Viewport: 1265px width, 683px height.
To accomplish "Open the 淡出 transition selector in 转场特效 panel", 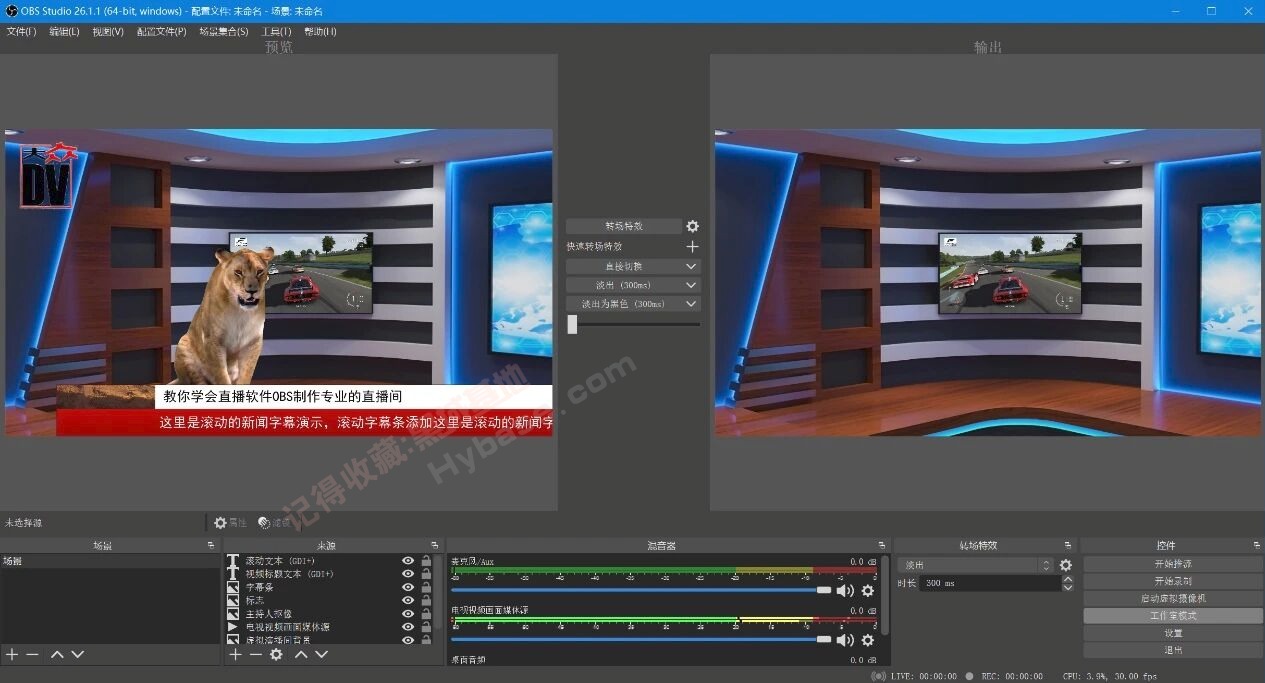I will click(x=975, y=564).
